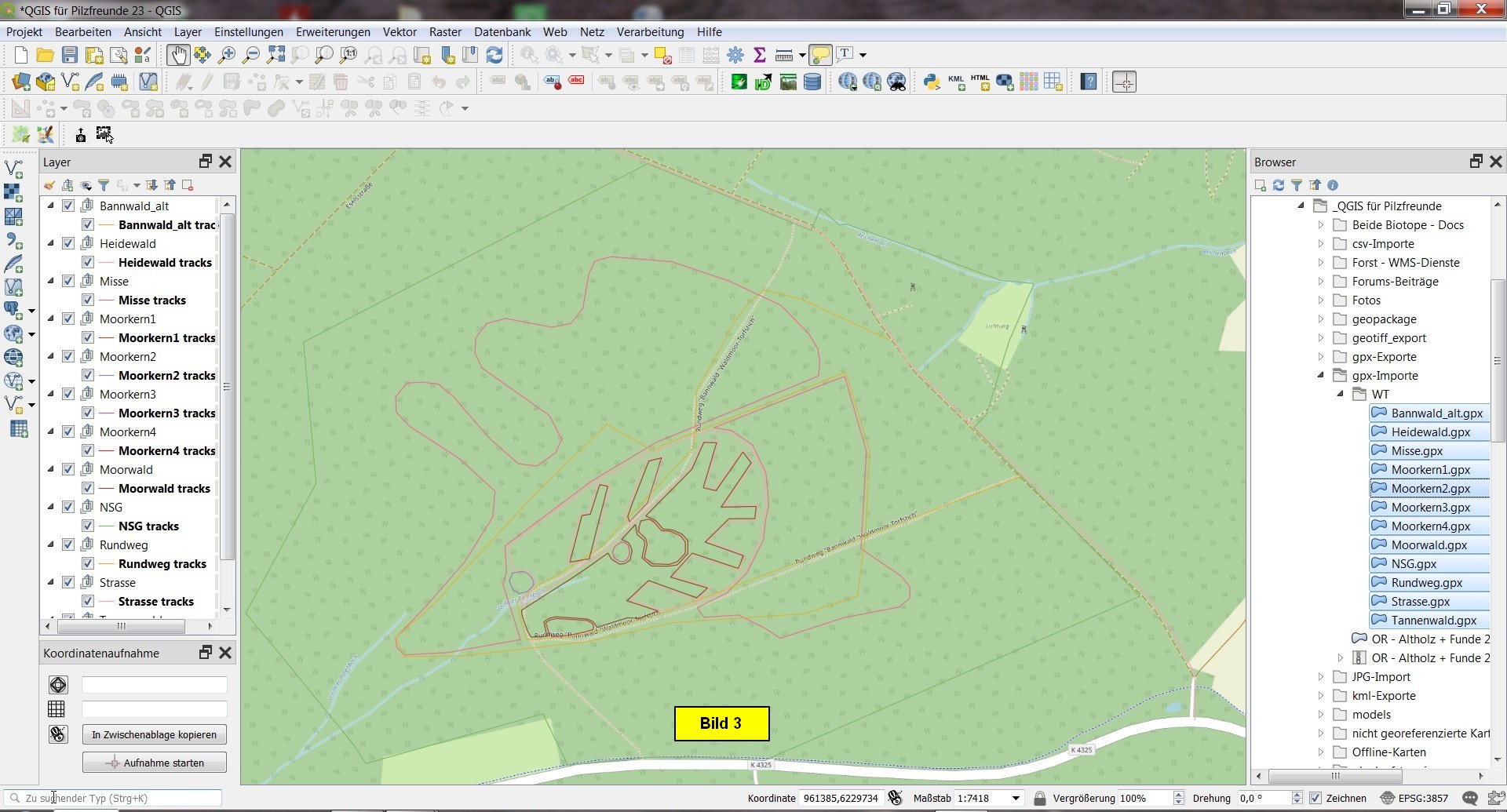Uncheck the Heidewald layer checkbox
This screenshot has height=812, width=1507.
coord(68,243)
